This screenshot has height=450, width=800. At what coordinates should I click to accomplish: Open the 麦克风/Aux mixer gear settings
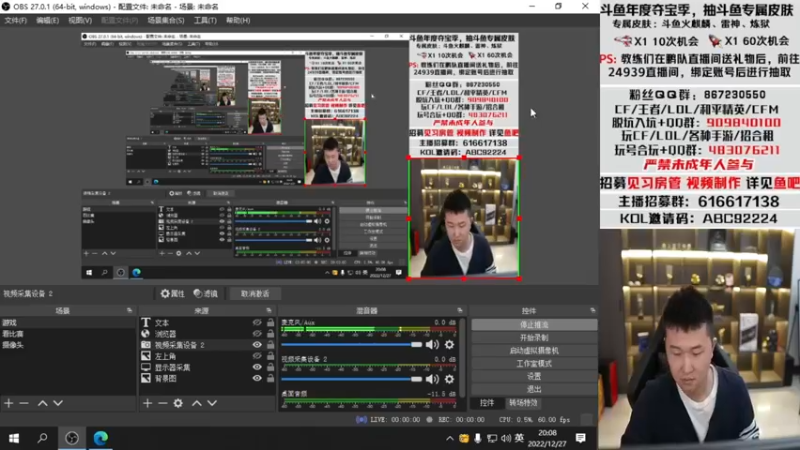coord(449,345)
